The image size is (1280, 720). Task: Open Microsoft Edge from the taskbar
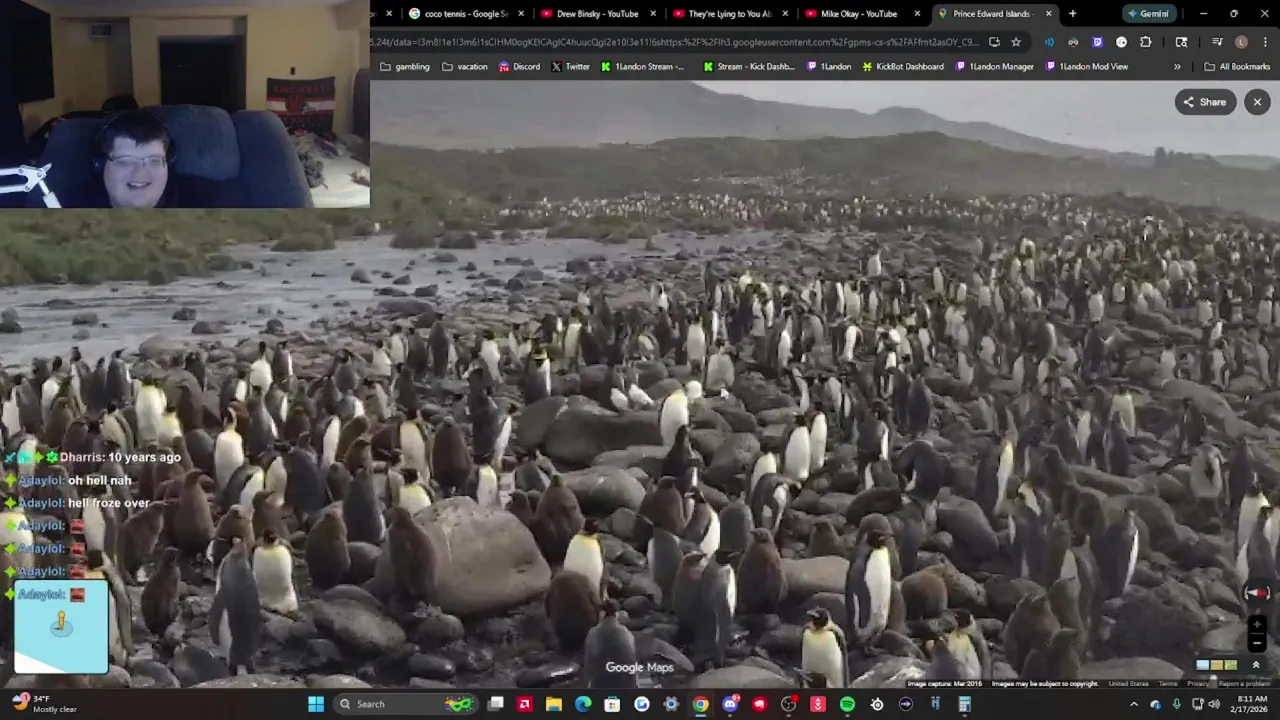[x=583, y=704]
